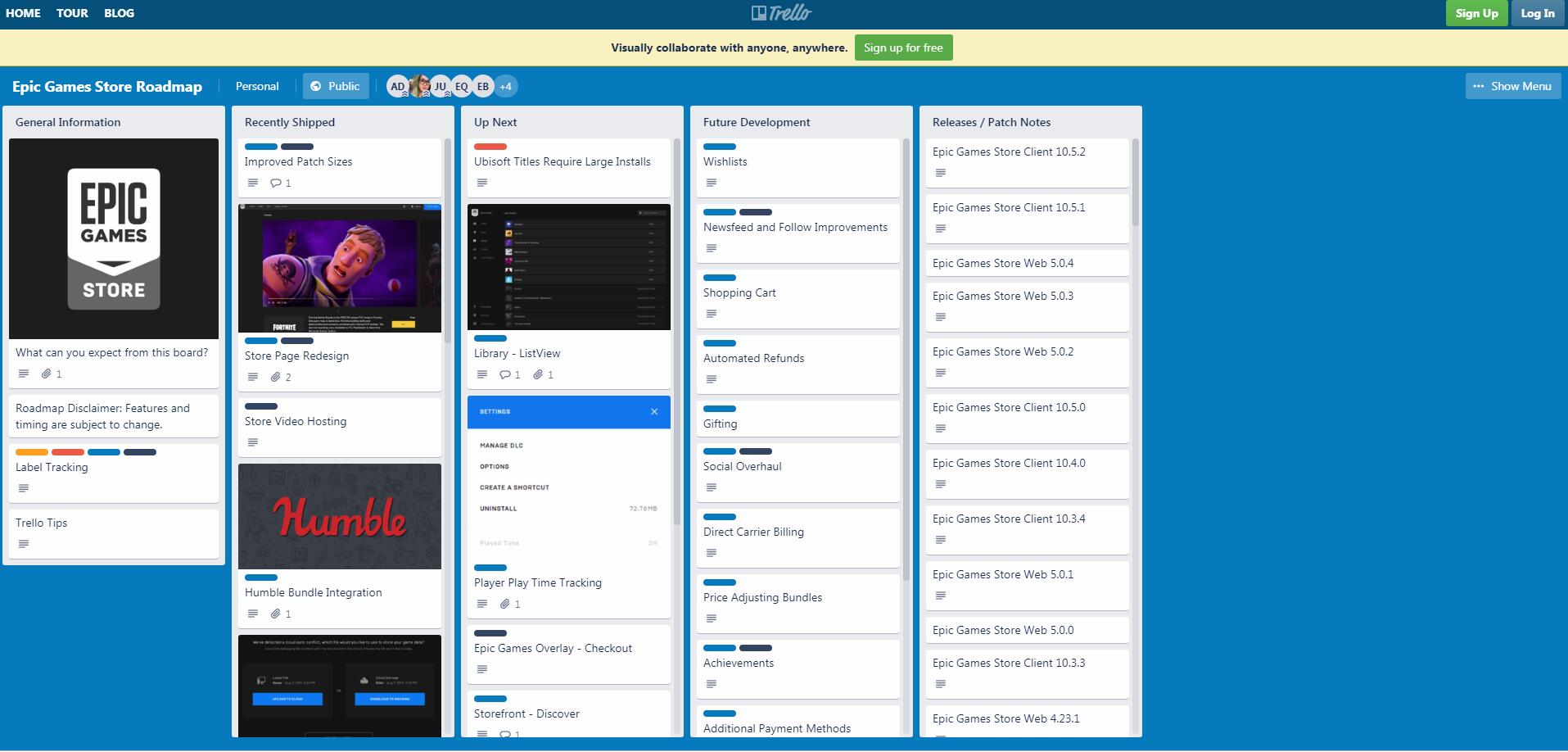
Task: Click description icon on Ubisoft Titles card
Action: (482, 183)
